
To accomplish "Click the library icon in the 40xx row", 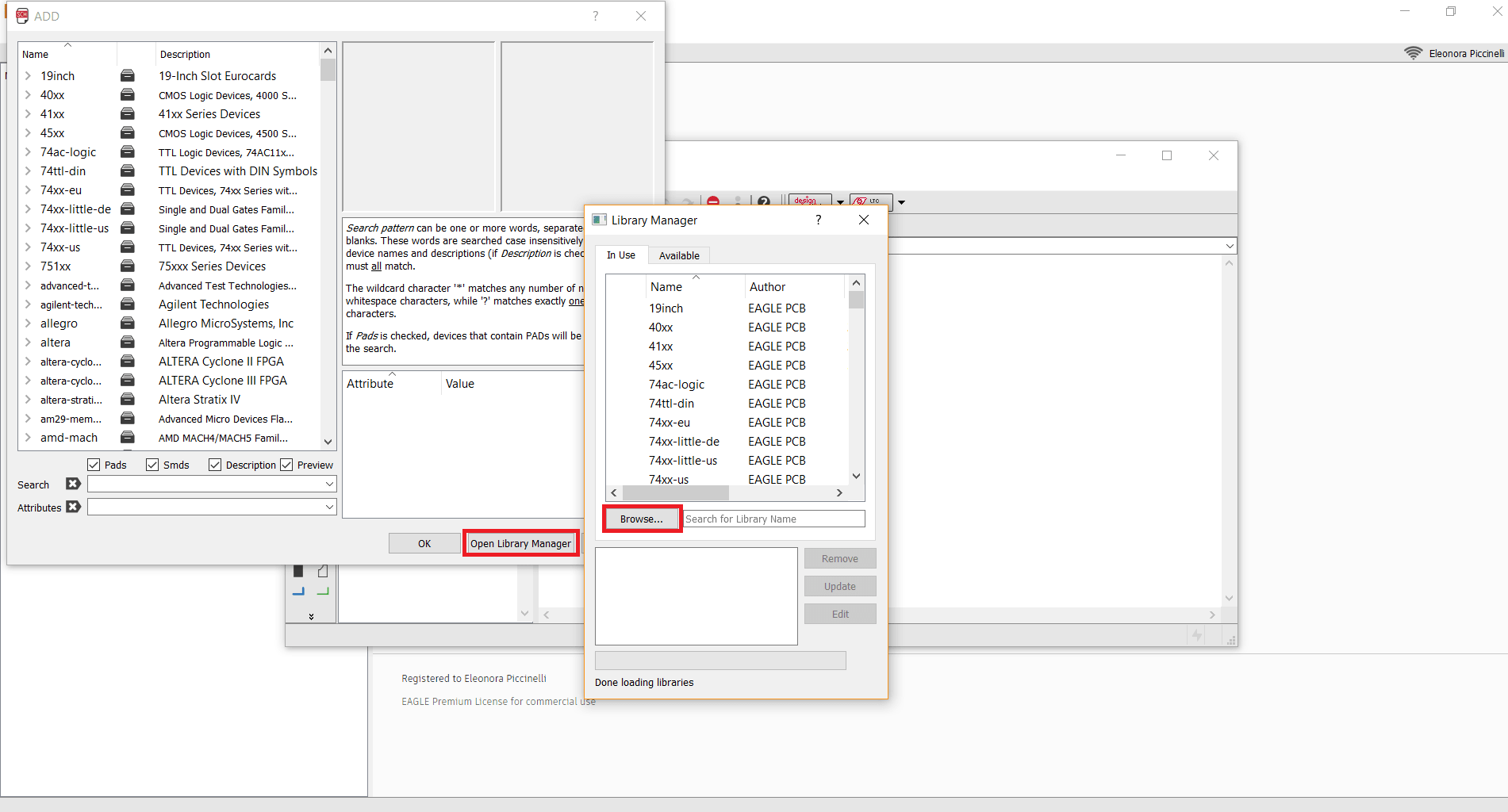I will pyautogui.click(x=127, y=95).
